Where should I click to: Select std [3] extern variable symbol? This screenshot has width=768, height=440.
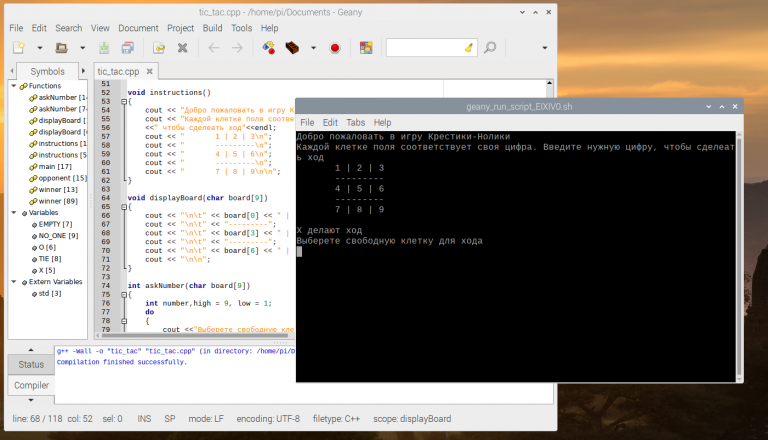(x=49, y=293)
